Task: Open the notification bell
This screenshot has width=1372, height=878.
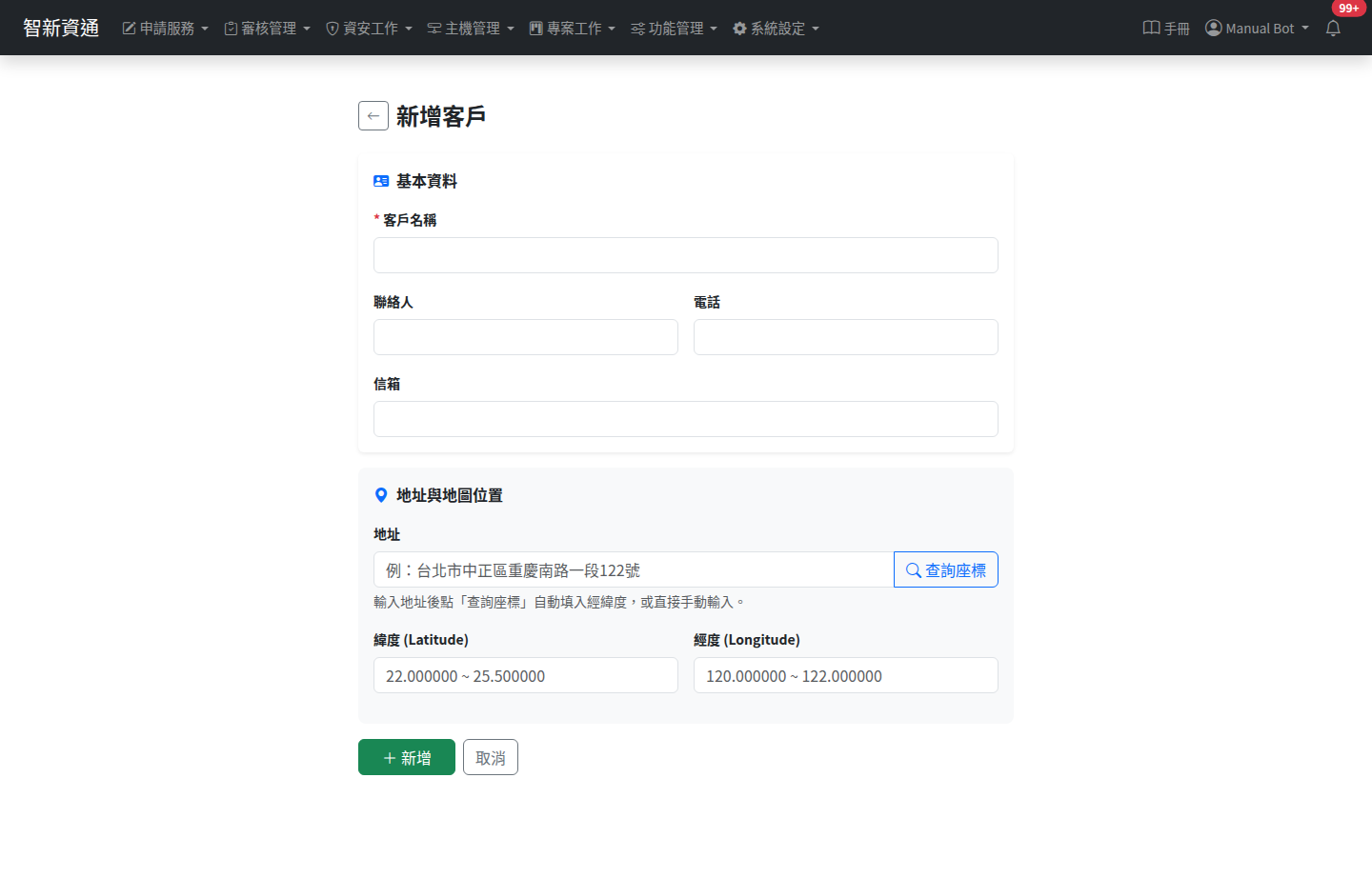Action: tap(1333, 28)
